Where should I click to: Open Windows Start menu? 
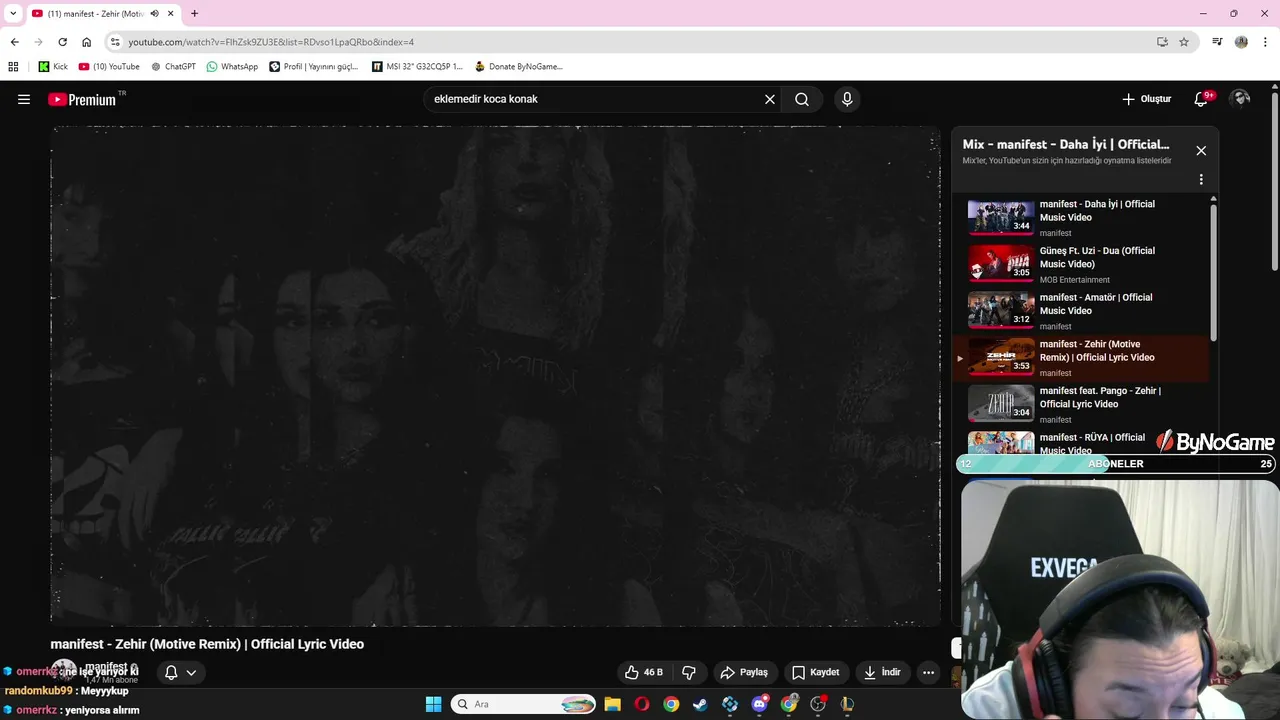[433, 704]
